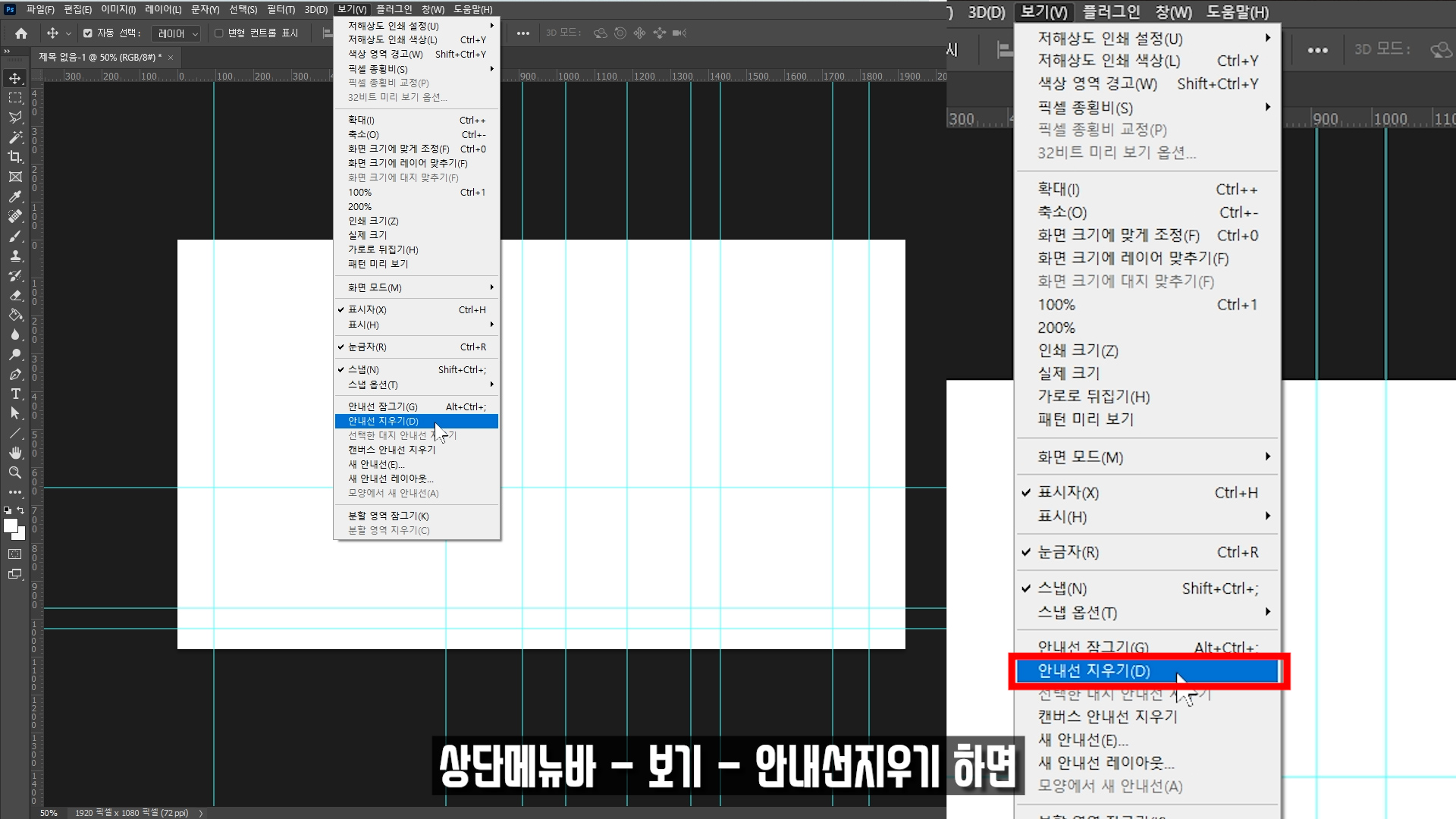Select the Eyedropper tool
The height and width of the screenshot is (819, 1456).
[15, 196]
